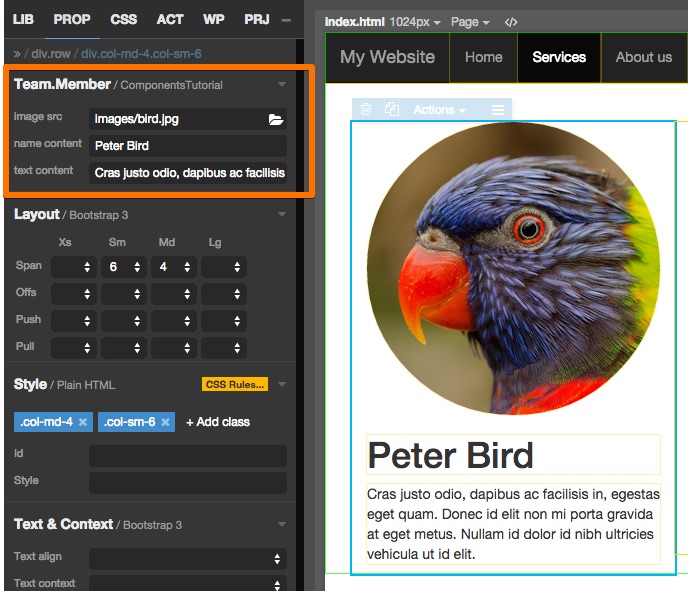Screen dimensions: 688x591
Task: Open the Text align dropdown
Action: 188,559
